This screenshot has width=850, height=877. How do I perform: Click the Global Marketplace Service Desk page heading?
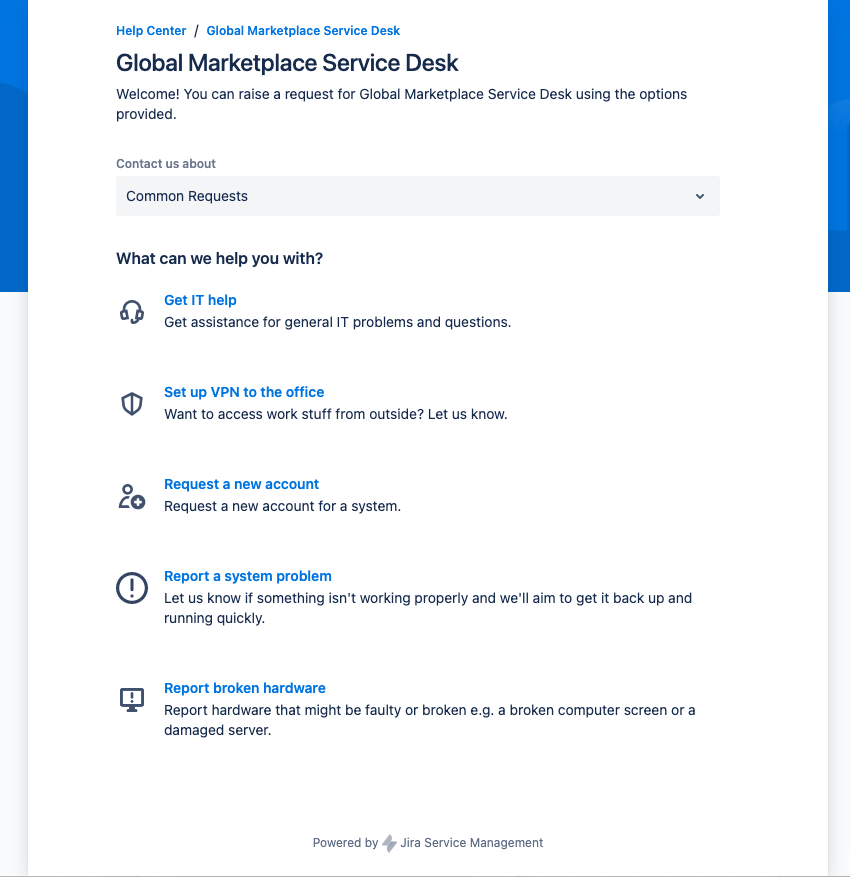[x=287, y=63]
